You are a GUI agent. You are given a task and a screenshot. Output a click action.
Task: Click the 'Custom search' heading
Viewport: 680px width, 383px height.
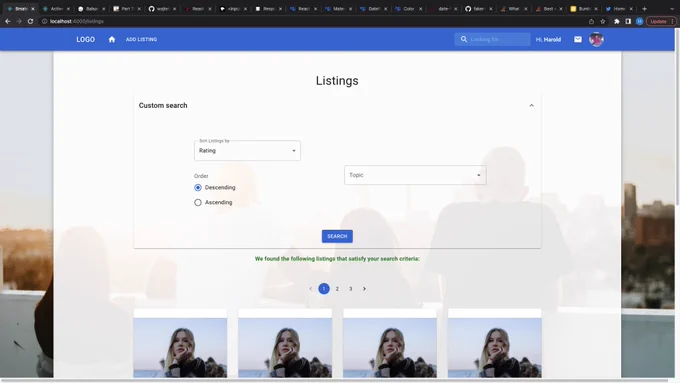point(163,105)
